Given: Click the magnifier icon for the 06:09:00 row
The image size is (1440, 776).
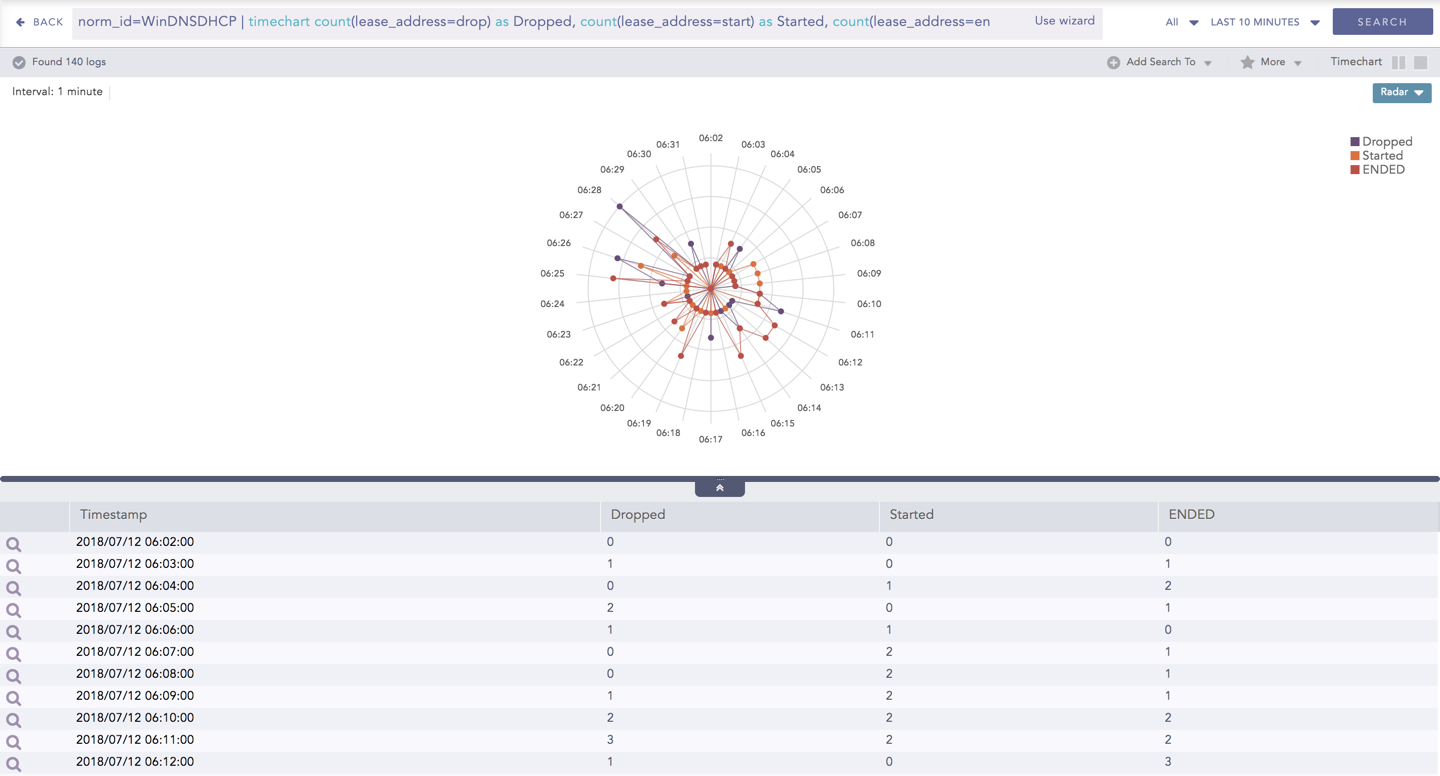Looking at the screenshot, I should (14, 698).
